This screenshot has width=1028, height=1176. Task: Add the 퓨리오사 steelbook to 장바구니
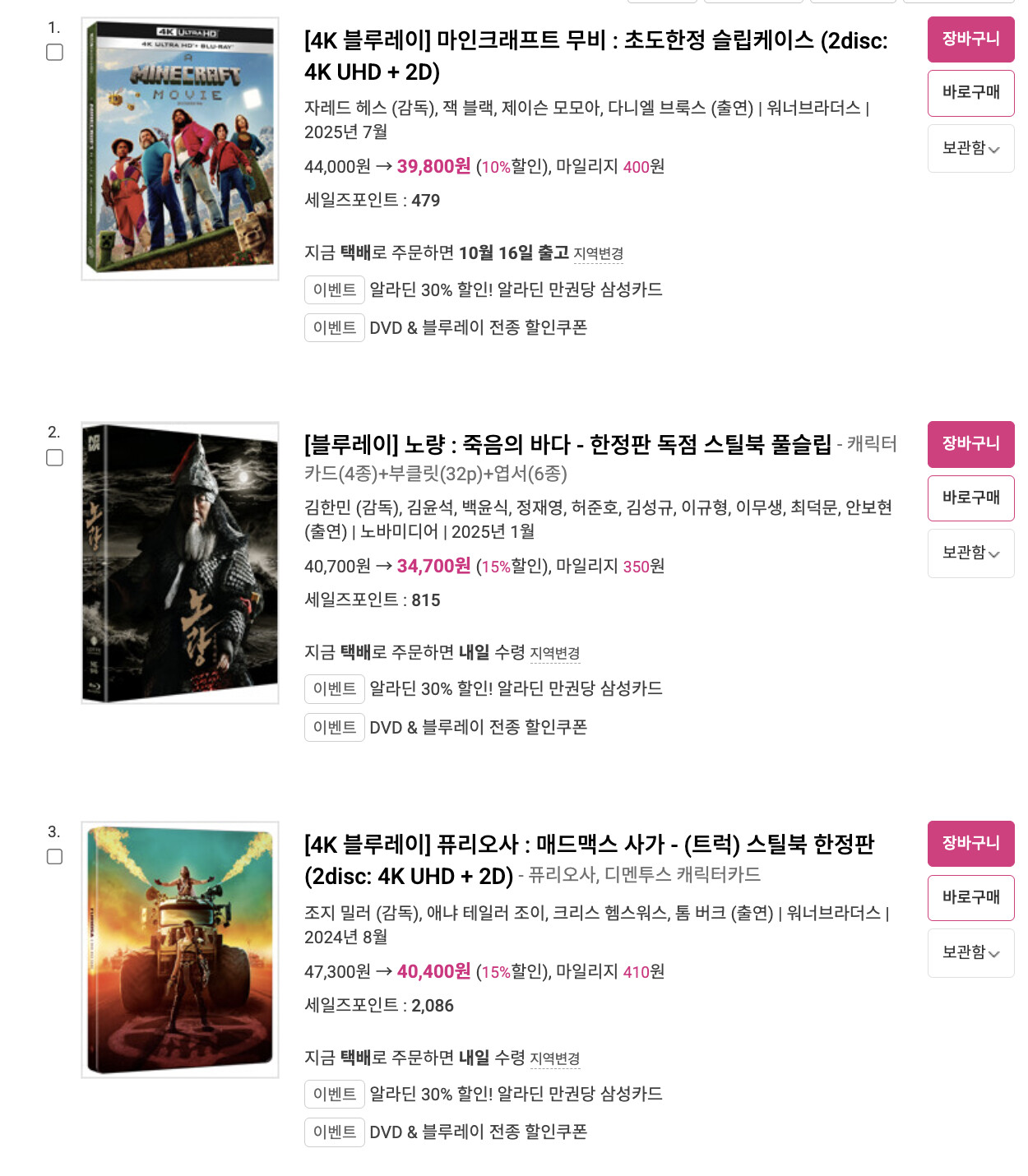(970, 844)
